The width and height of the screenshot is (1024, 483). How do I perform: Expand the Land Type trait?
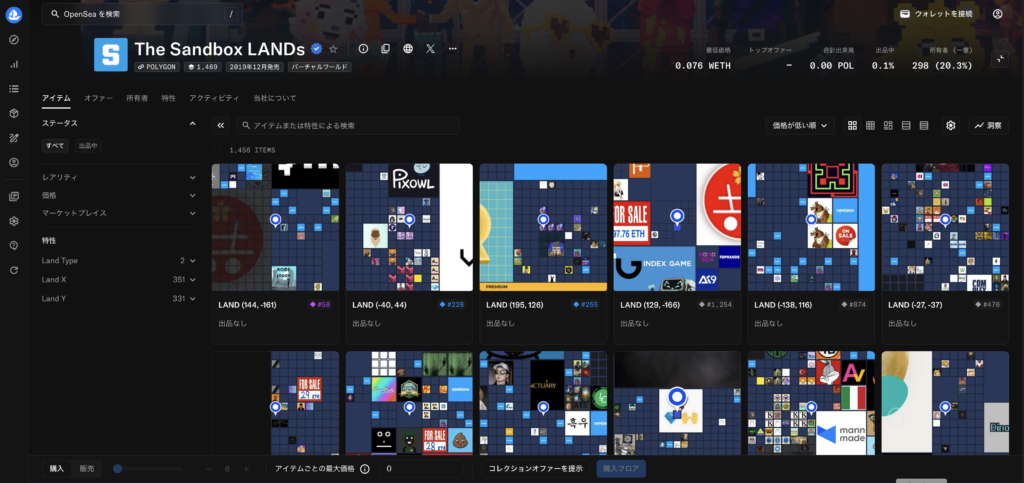(x=120, y=260)
